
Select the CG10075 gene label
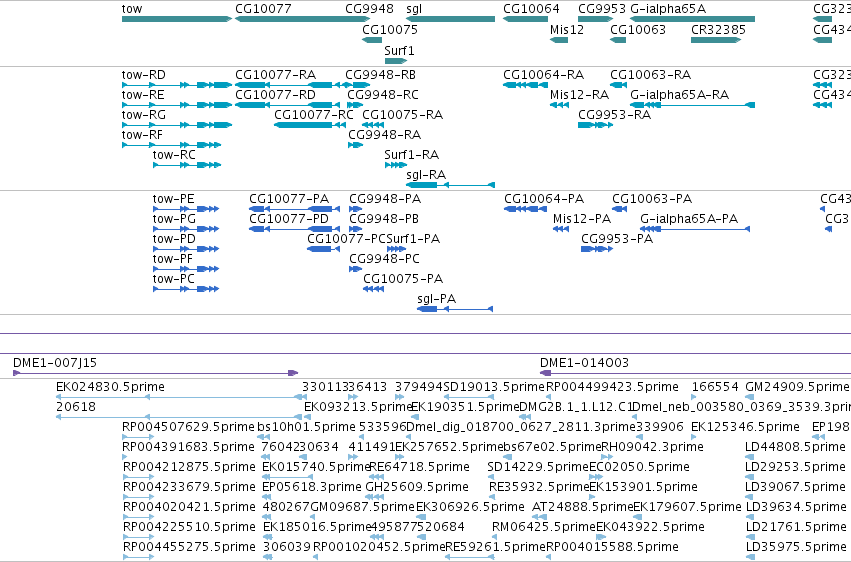click(x=390, y=29)
